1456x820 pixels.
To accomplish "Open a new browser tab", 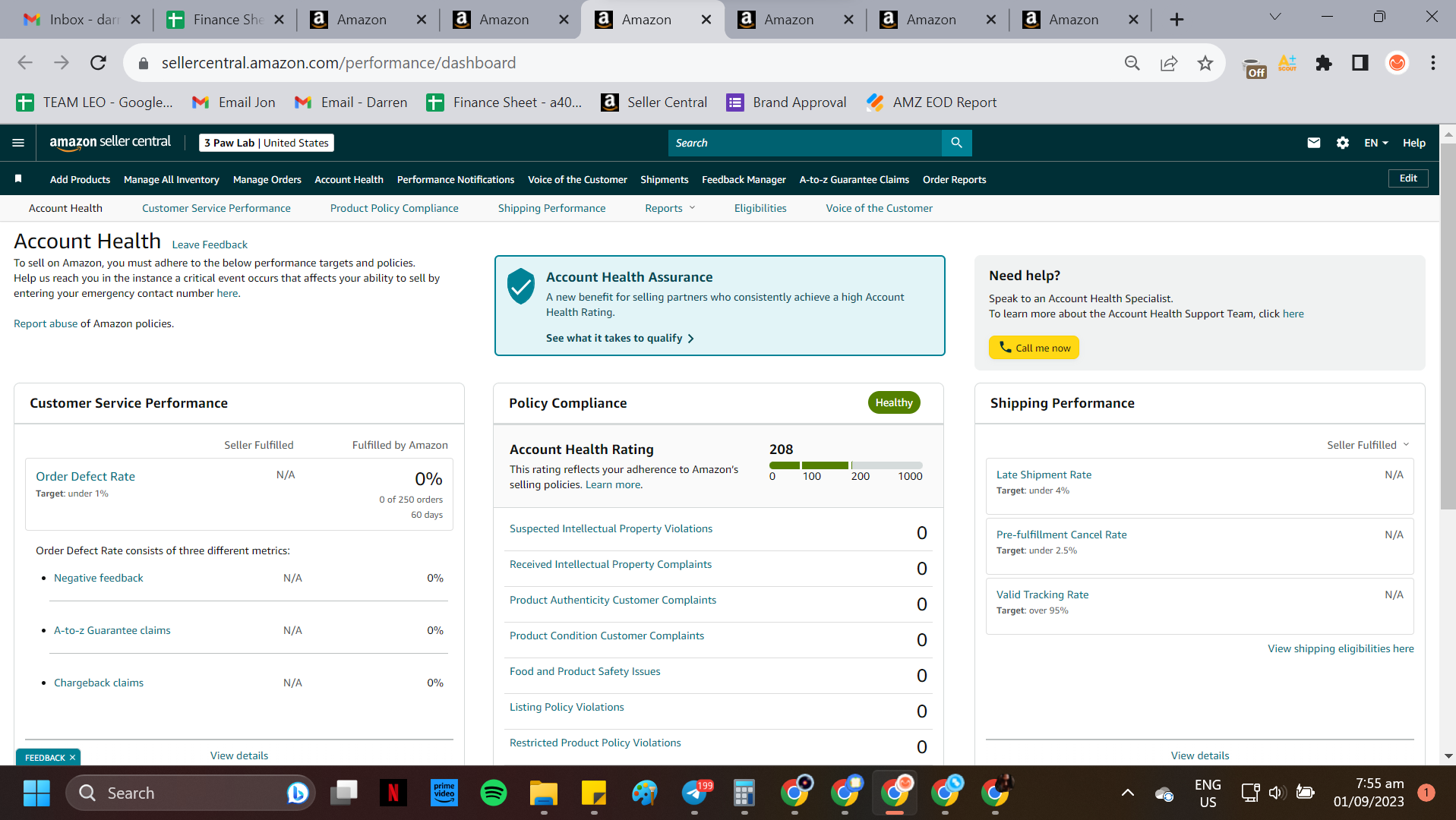I will click(1176, 20).
